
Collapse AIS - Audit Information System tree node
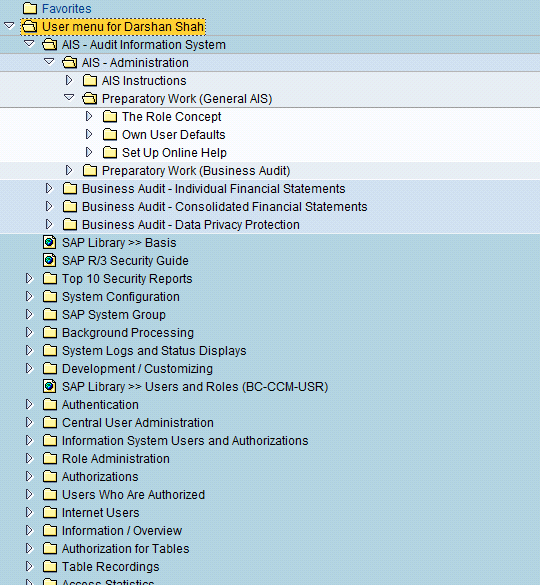[x=29, y=44]
